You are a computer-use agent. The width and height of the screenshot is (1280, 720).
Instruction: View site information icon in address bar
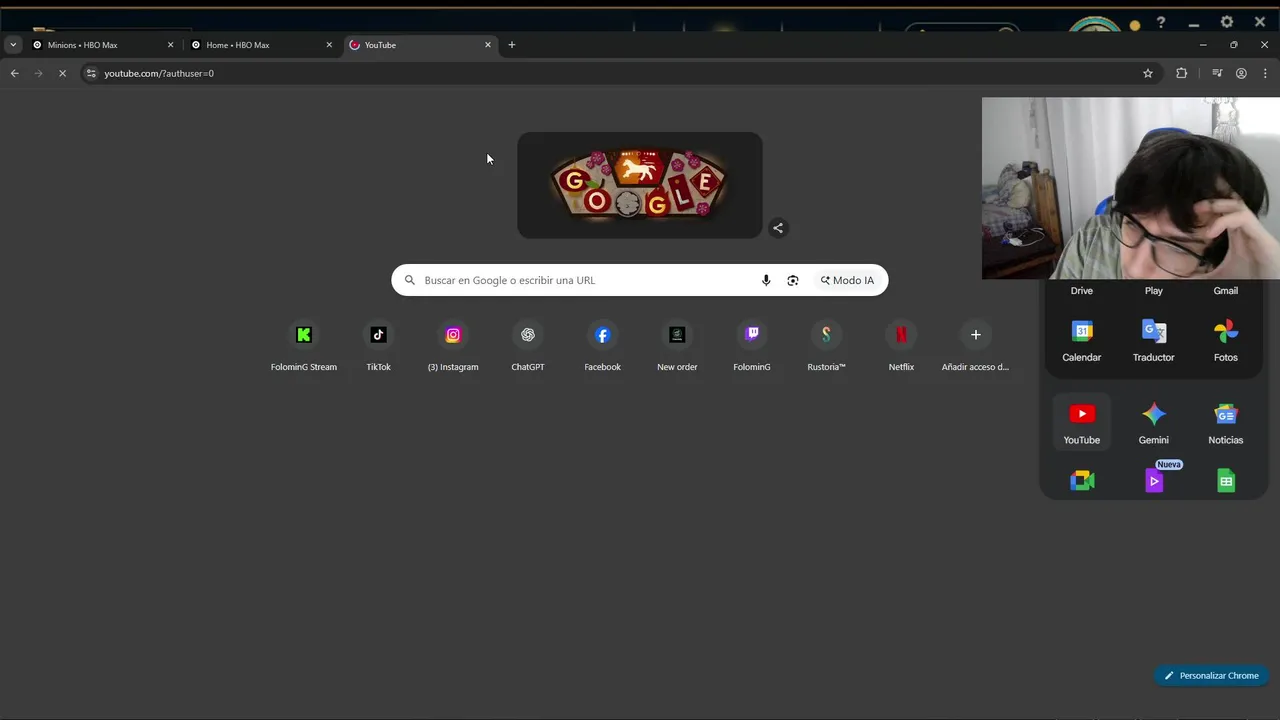click(x=91, y=73)
